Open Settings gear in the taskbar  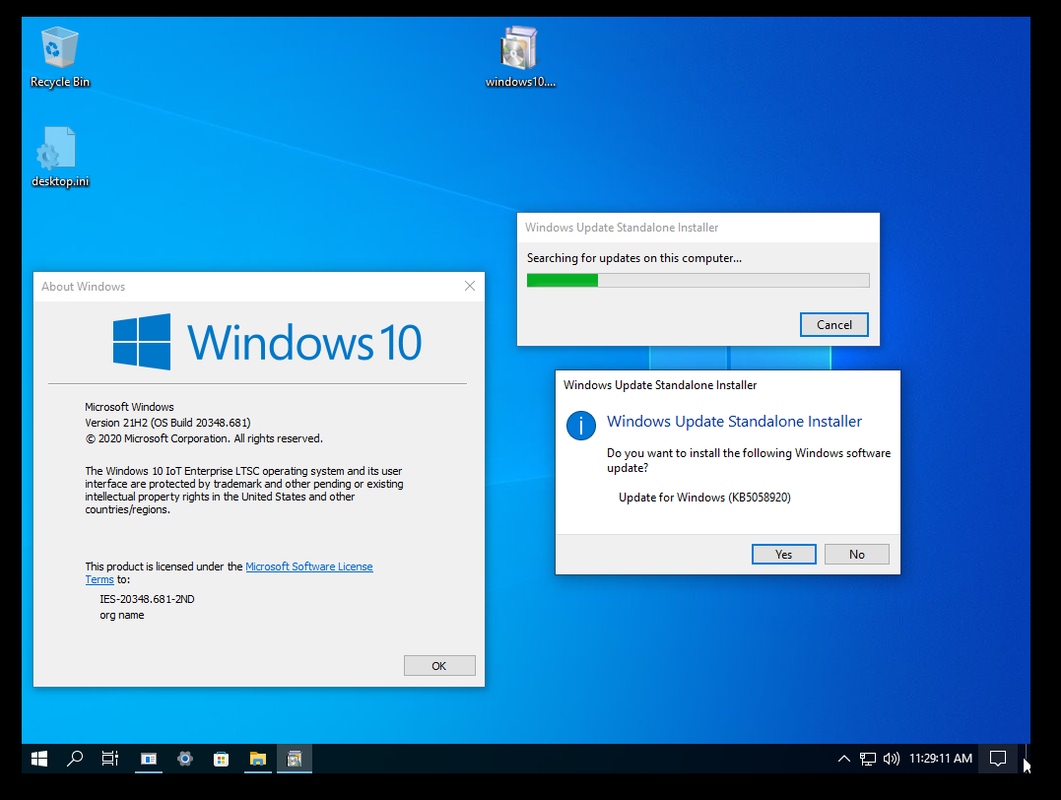tap(185, 759)
